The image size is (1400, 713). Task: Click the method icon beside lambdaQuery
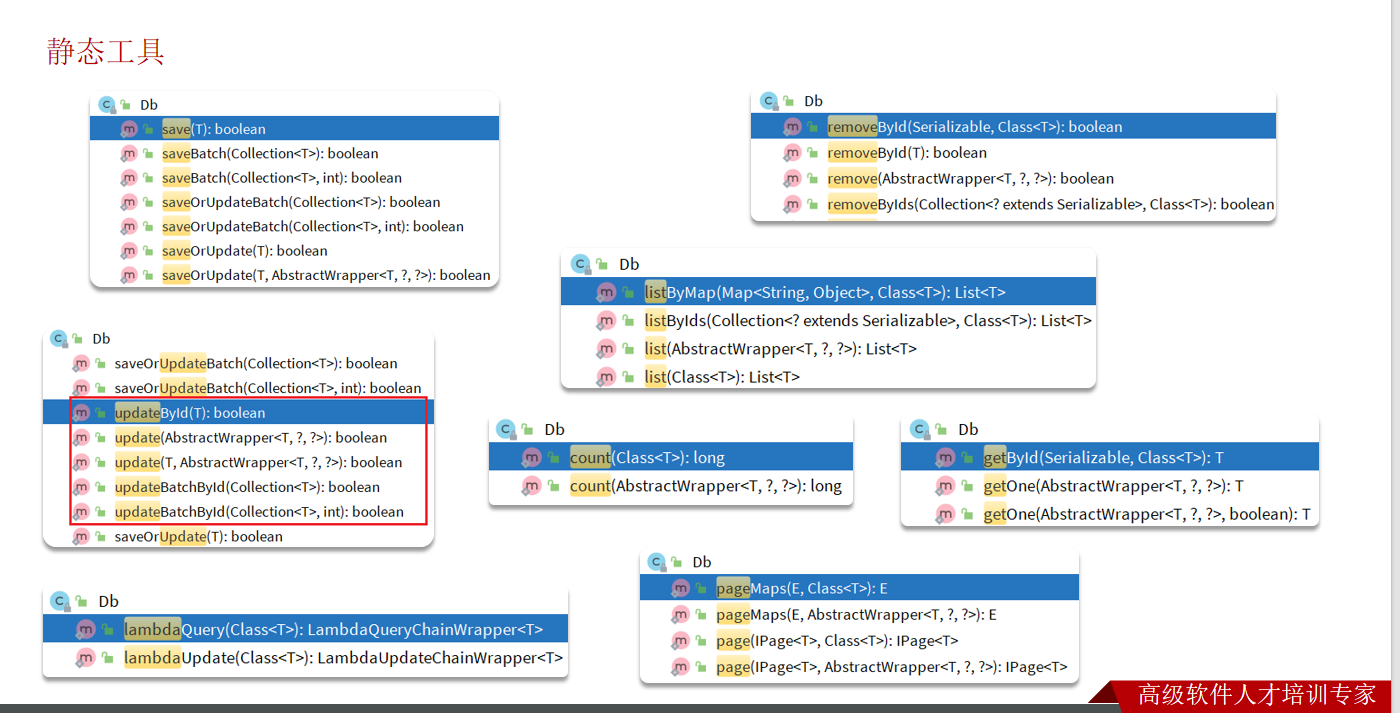click(x=86, y=630)
